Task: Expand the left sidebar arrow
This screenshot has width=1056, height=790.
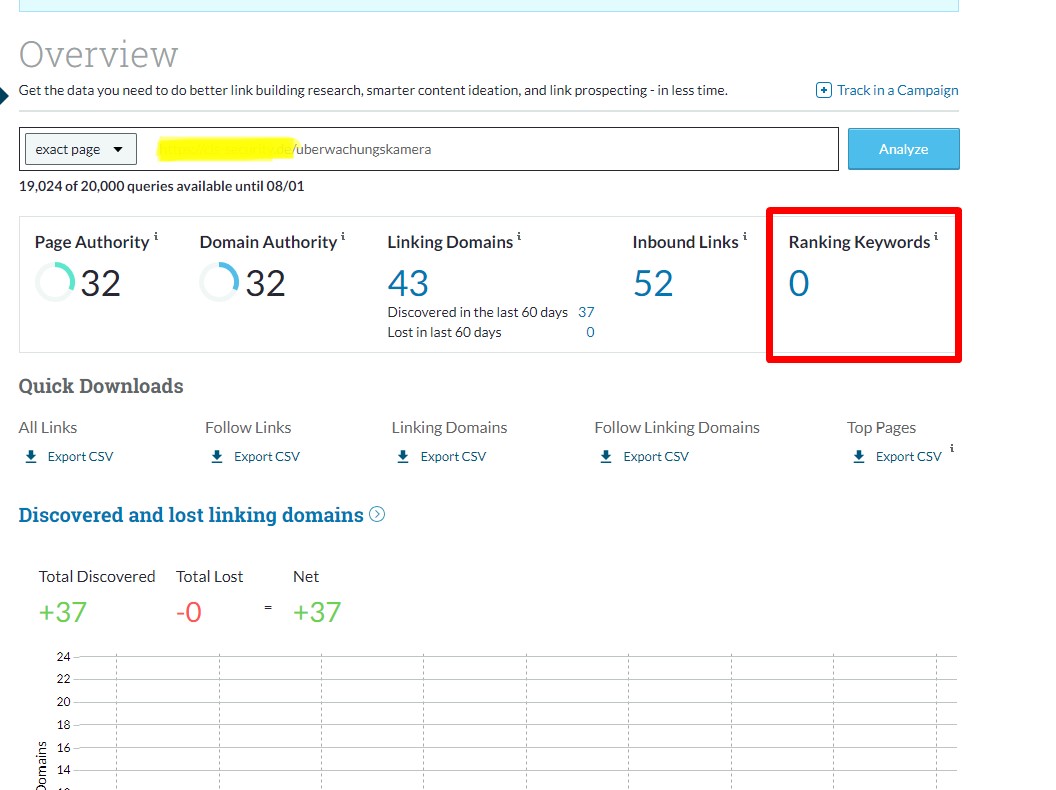Action: pyautogui.click(x=4, y=96)
